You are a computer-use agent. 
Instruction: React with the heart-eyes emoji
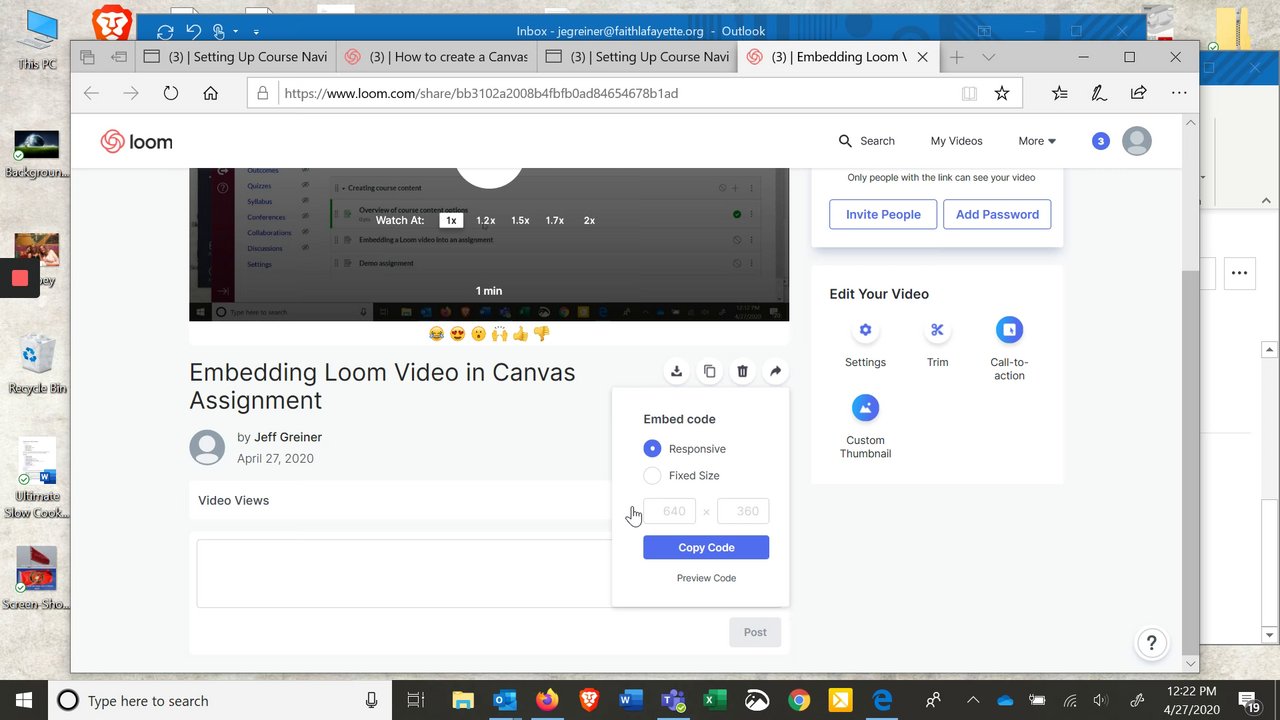pyautogui.click(x=457, y=334)
